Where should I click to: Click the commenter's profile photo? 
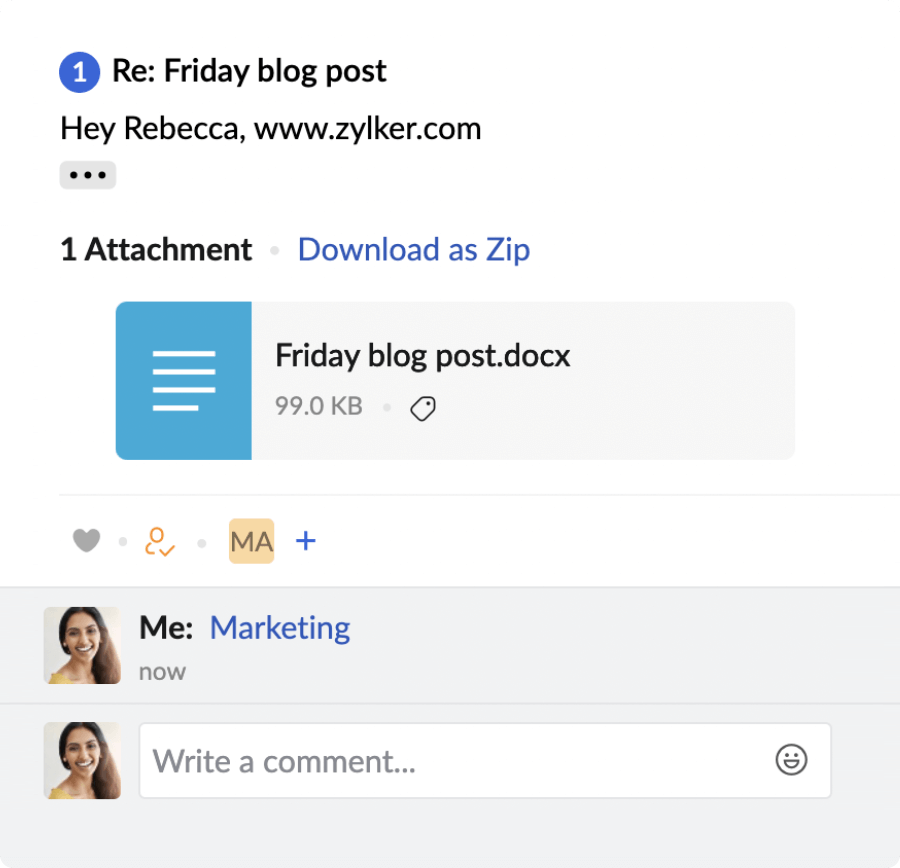point(82,644)
